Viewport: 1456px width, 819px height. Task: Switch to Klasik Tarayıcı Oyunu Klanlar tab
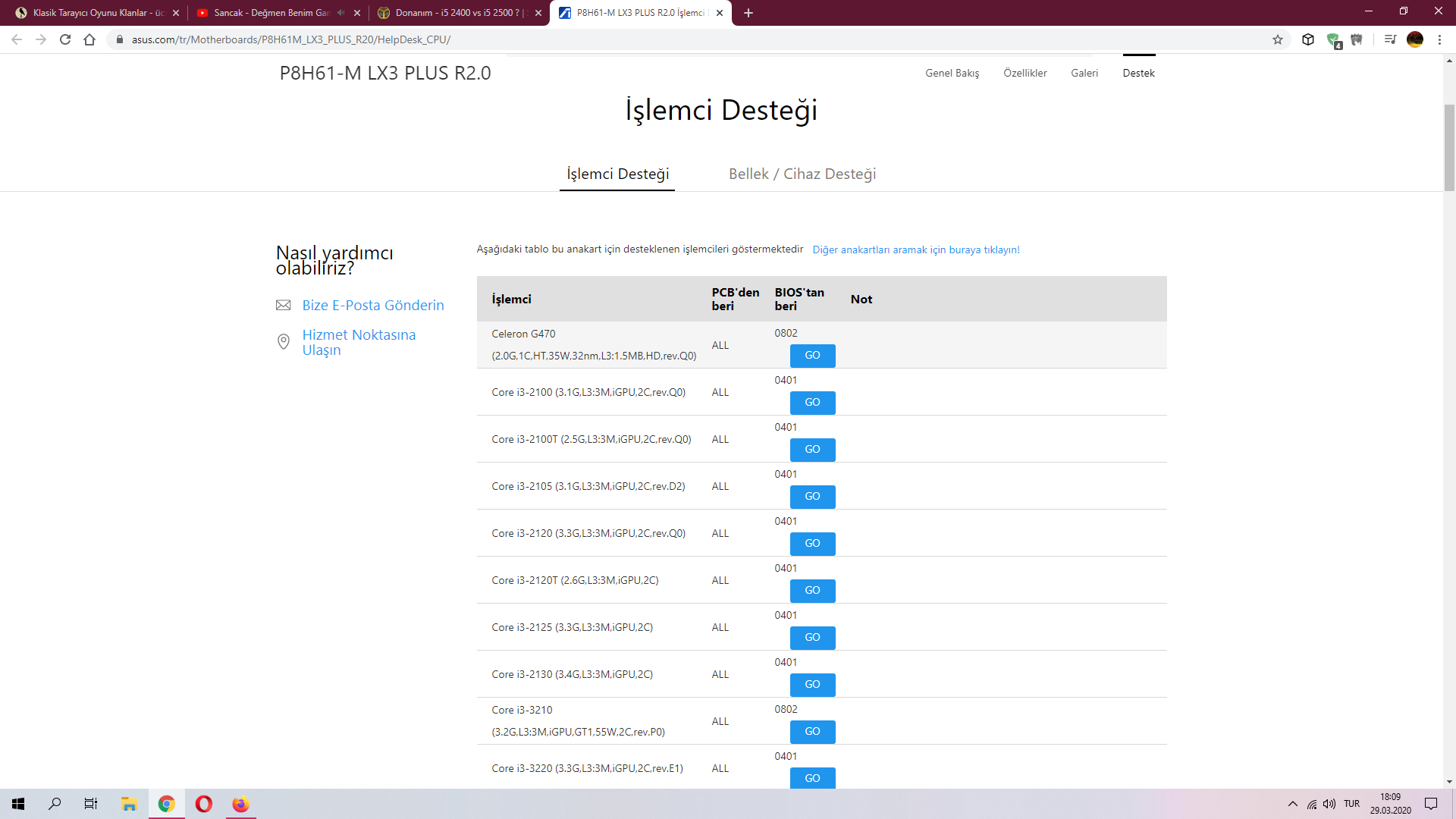[x=99, y=13]
